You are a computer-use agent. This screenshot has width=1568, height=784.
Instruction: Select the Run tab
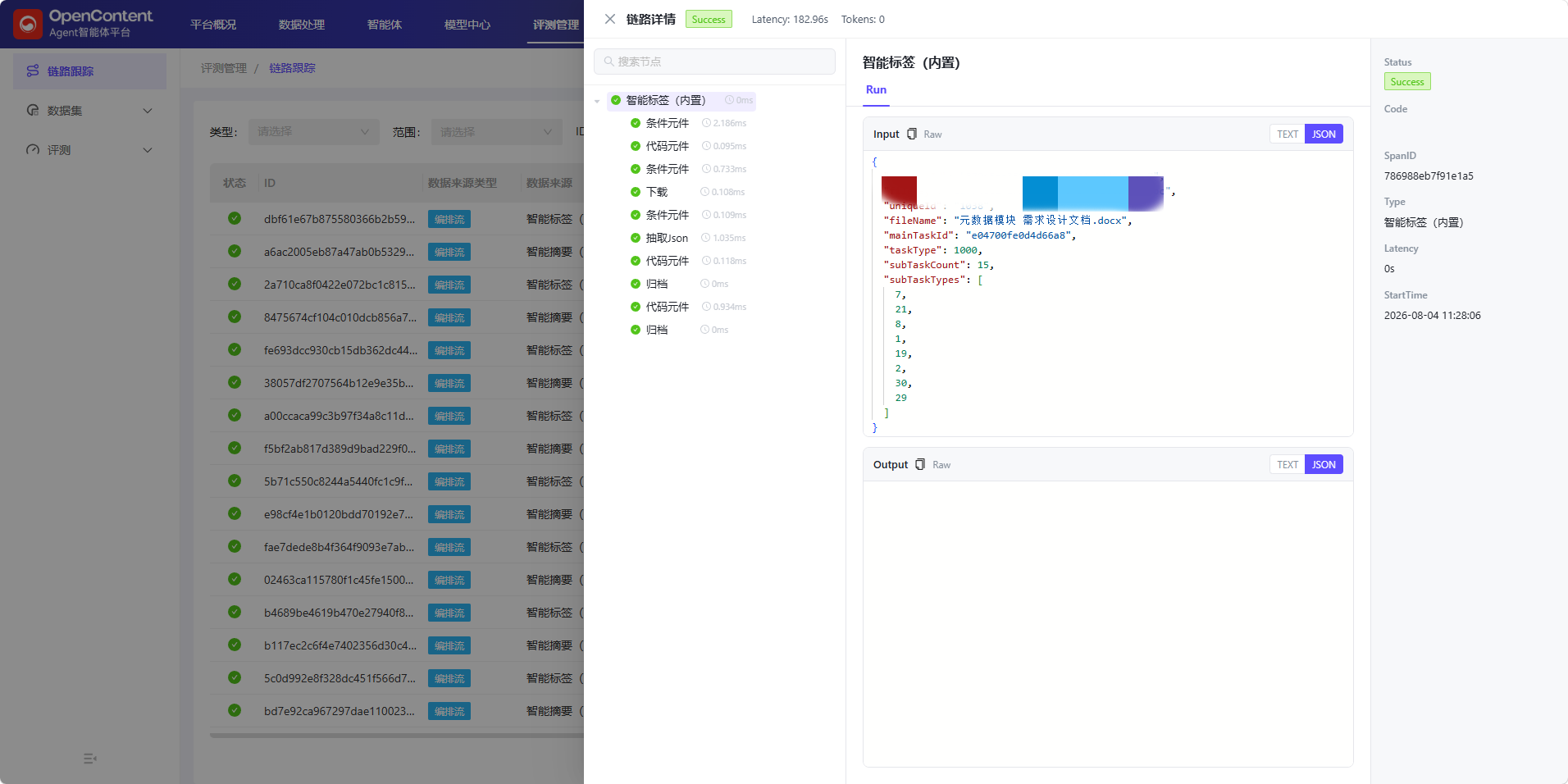coord(876,90)
